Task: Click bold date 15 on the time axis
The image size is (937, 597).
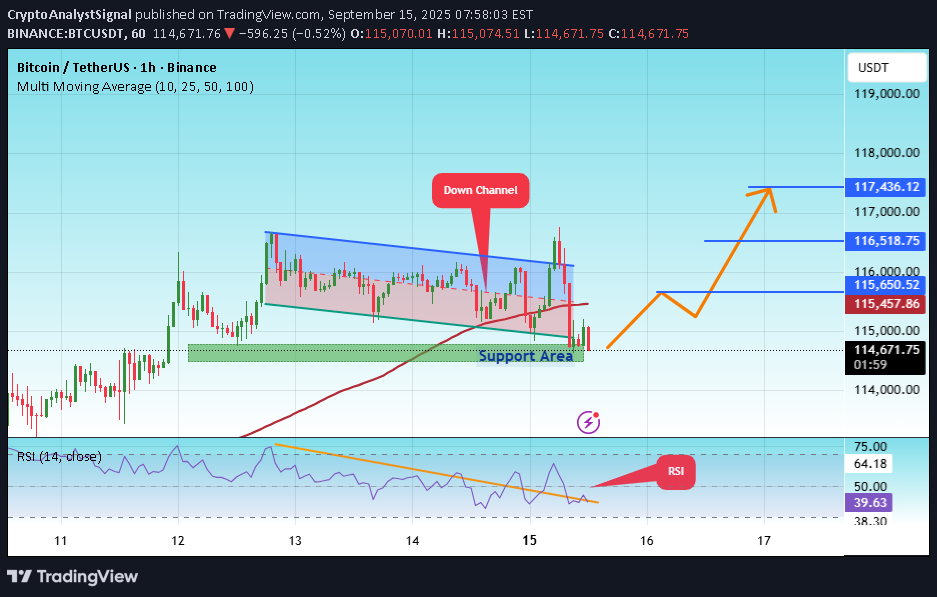Action: pyautogui.click(x=529, y=541)
